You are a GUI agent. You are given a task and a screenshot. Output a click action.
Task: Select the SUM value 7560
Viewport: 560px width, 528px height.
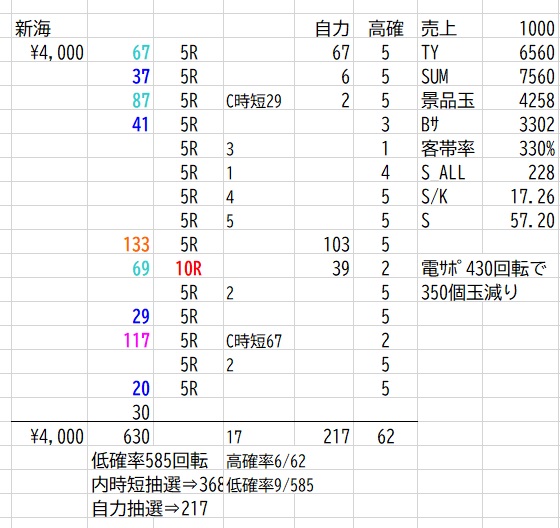tap(537, 76)
